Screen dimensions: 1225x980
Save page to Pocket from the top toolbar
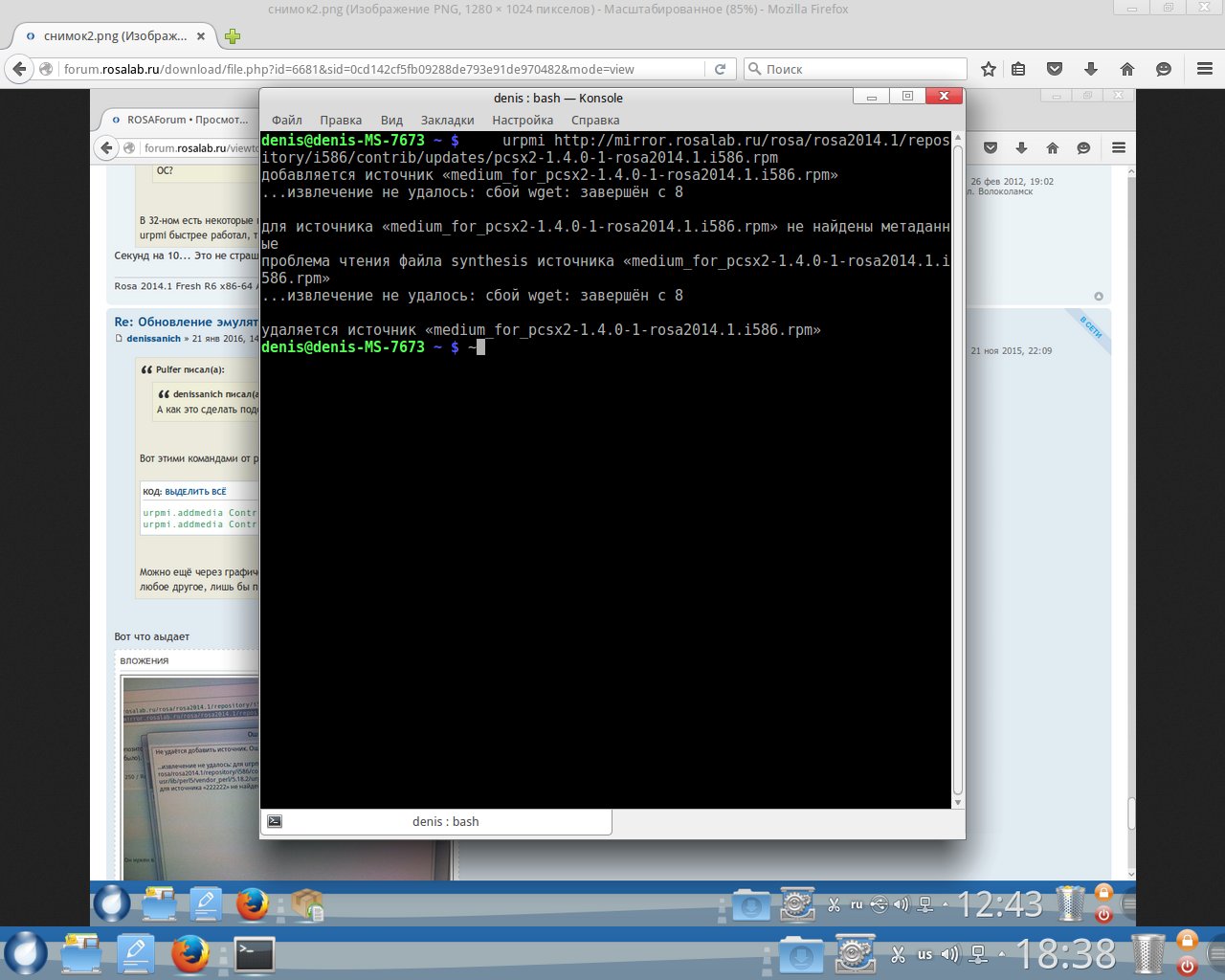coord(1055,69)
